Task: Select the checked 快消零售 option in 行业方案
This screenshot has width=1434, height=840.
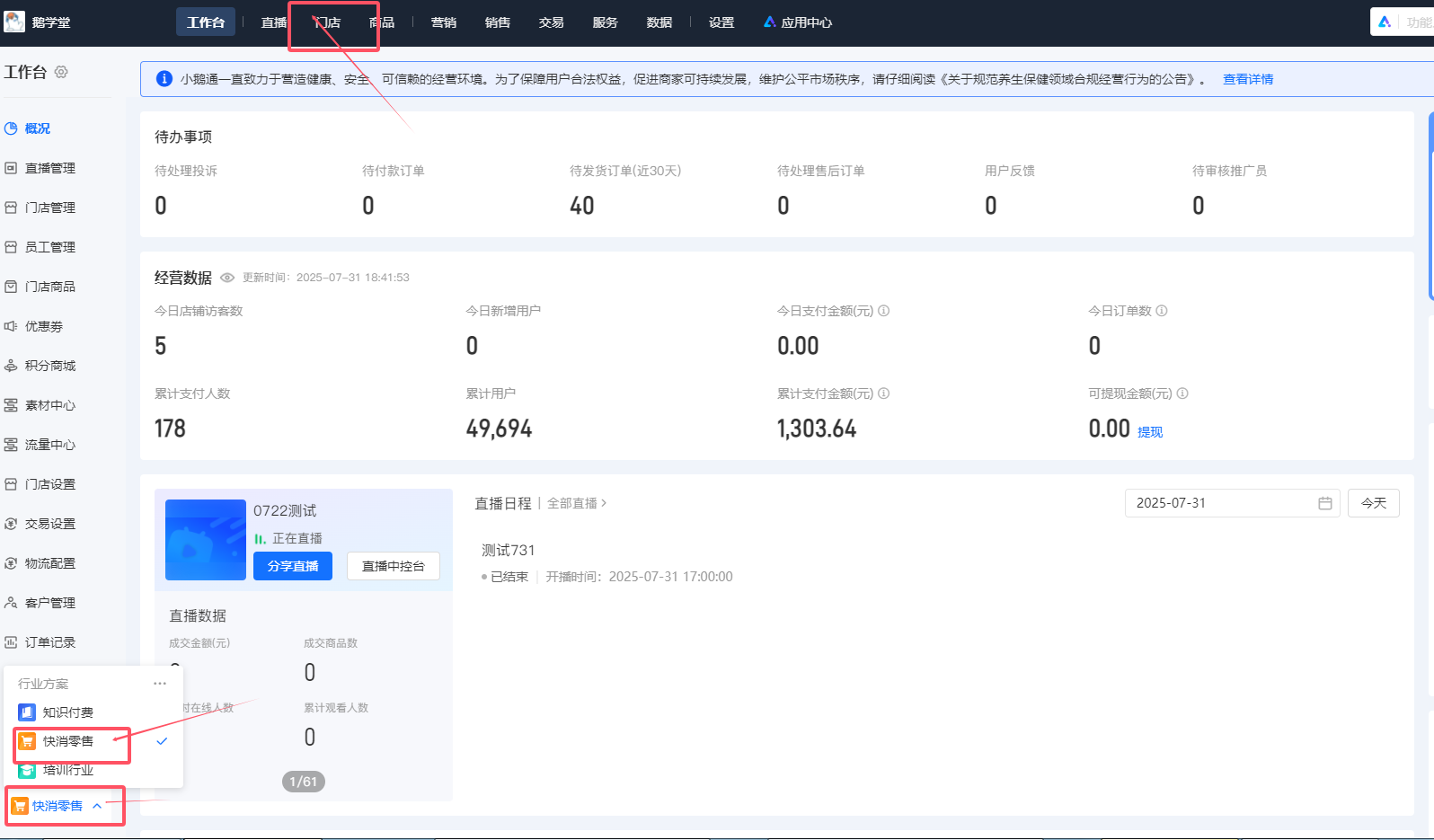Action: pos(67,741)
